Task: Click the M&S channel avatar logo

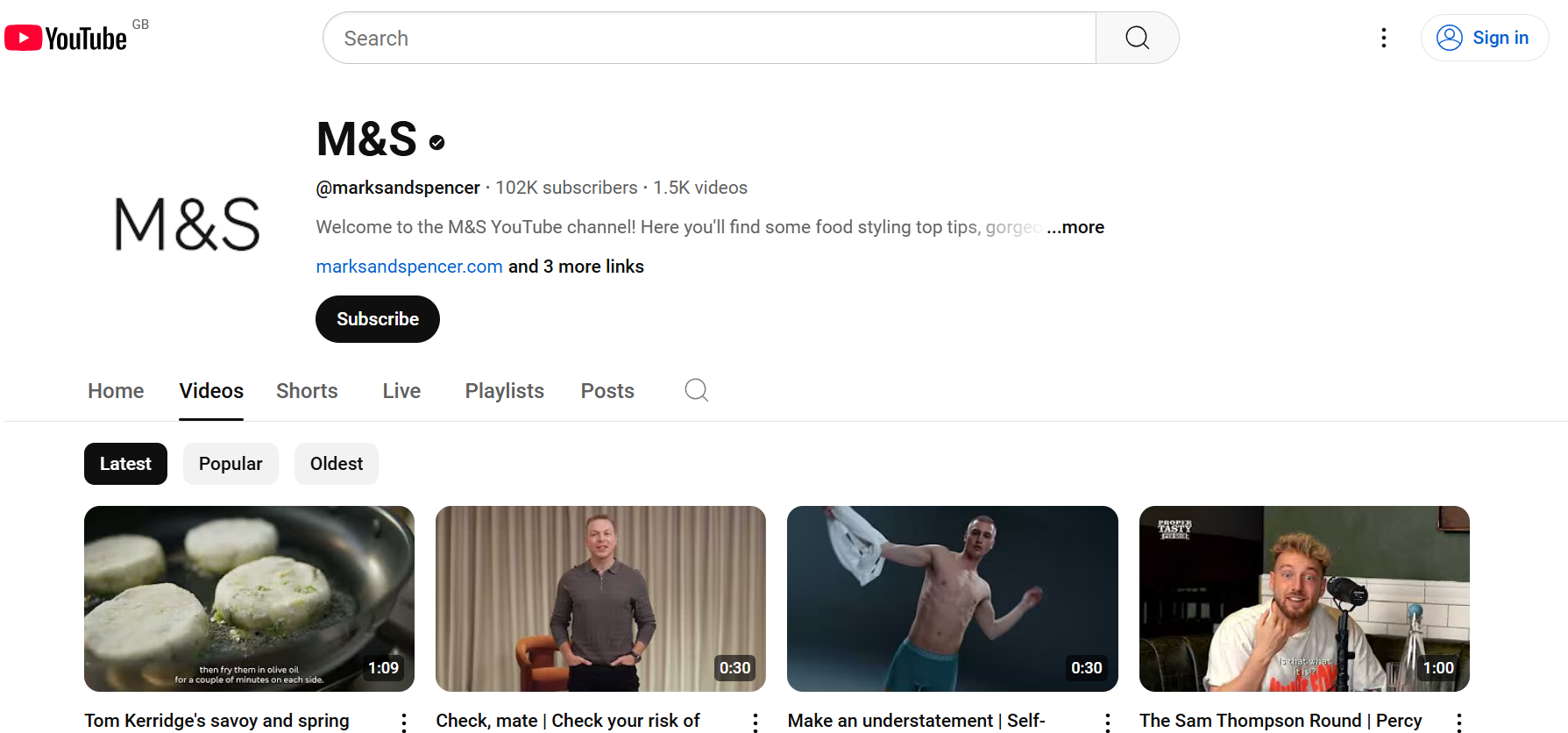Action: (x=188, y=224)
